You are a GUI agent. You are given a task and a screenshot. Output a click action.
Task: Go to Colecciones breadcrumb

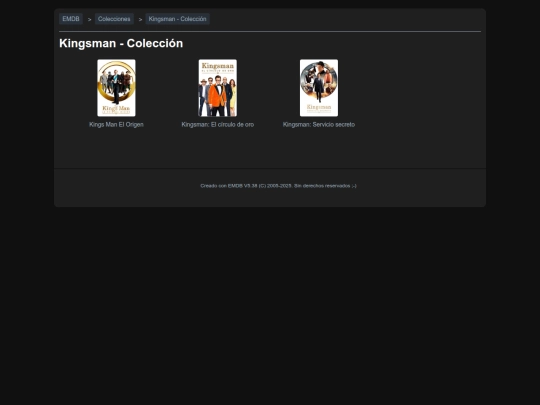[x=114, y=19]
